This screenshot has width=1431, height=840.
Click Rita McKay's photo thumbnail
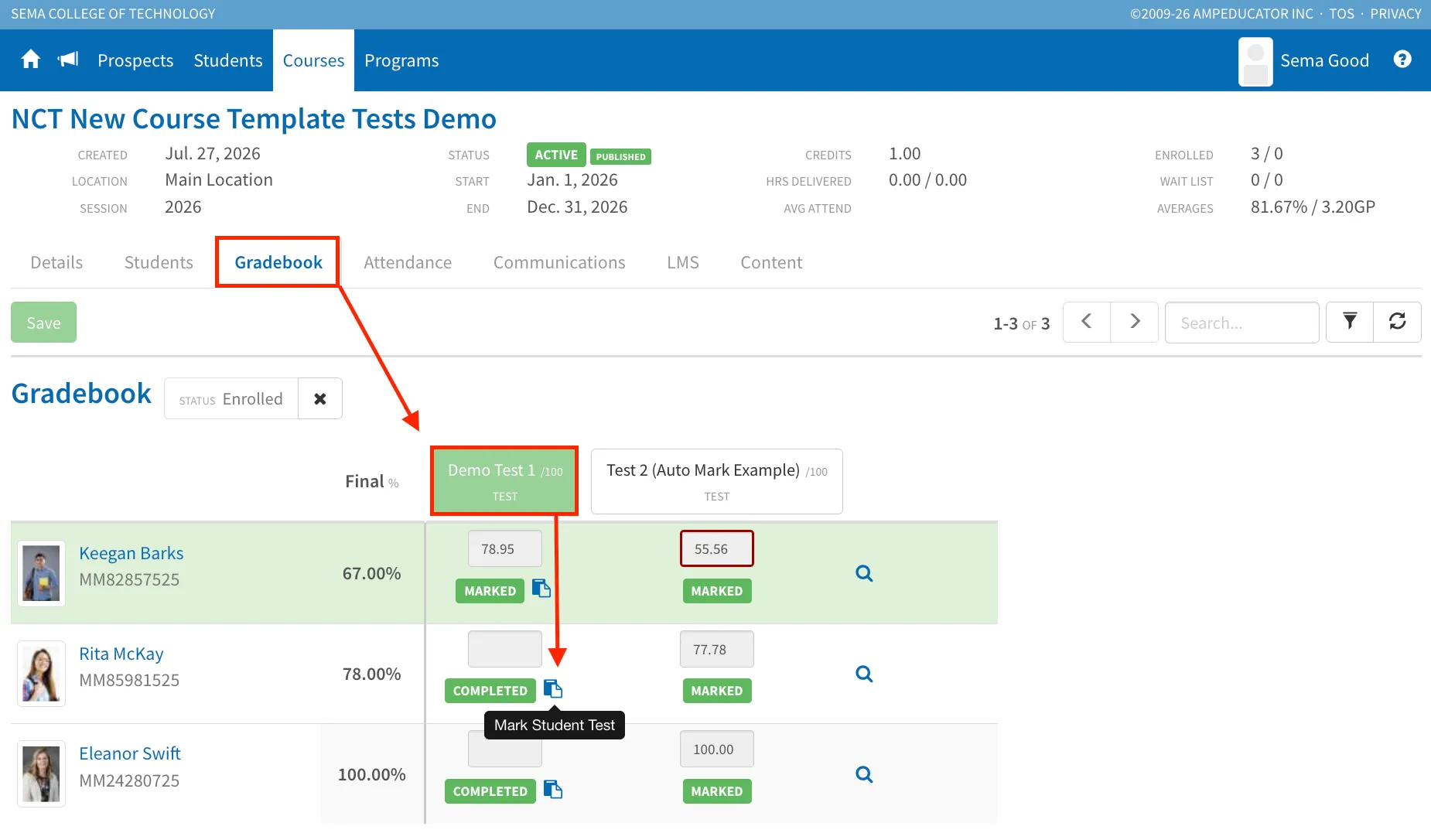tap(41, 674)
